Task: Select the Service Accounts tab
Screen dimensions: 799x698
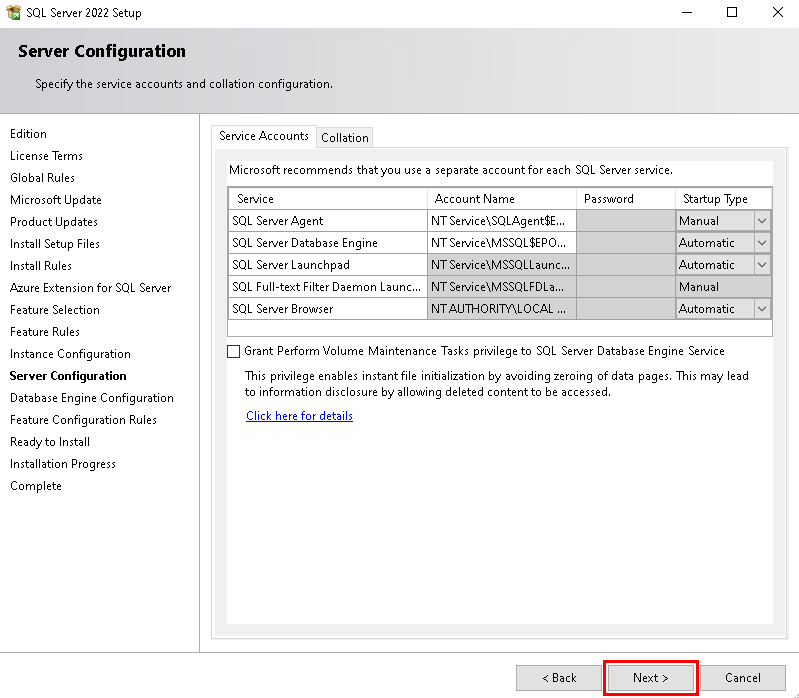Action: 263,136
